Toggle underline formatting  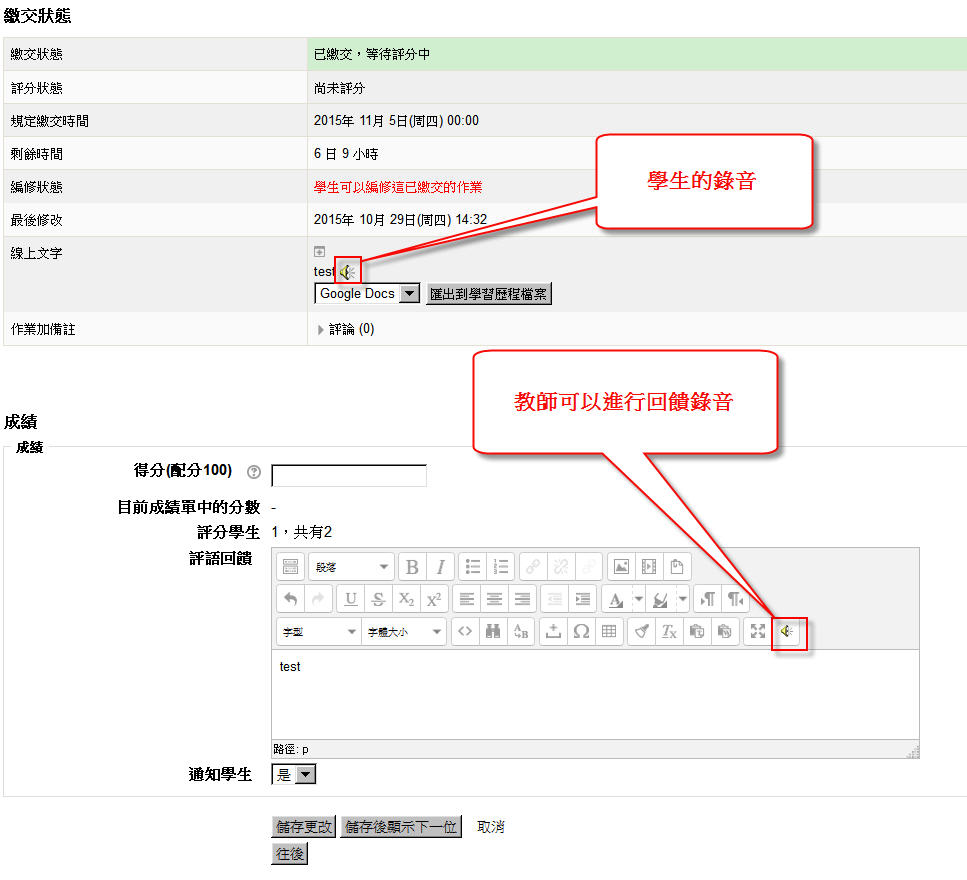pyautogui.click(x=350, y=600)
